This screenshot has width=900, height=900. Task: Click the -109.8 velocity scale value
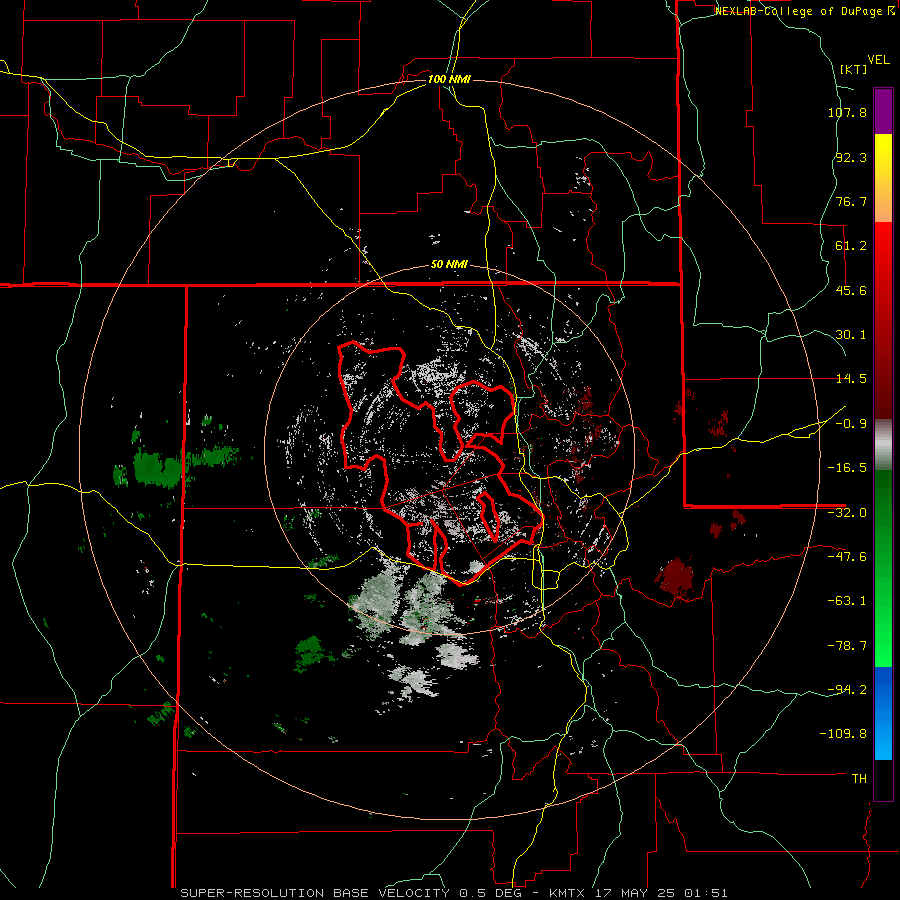coord(843,734)
